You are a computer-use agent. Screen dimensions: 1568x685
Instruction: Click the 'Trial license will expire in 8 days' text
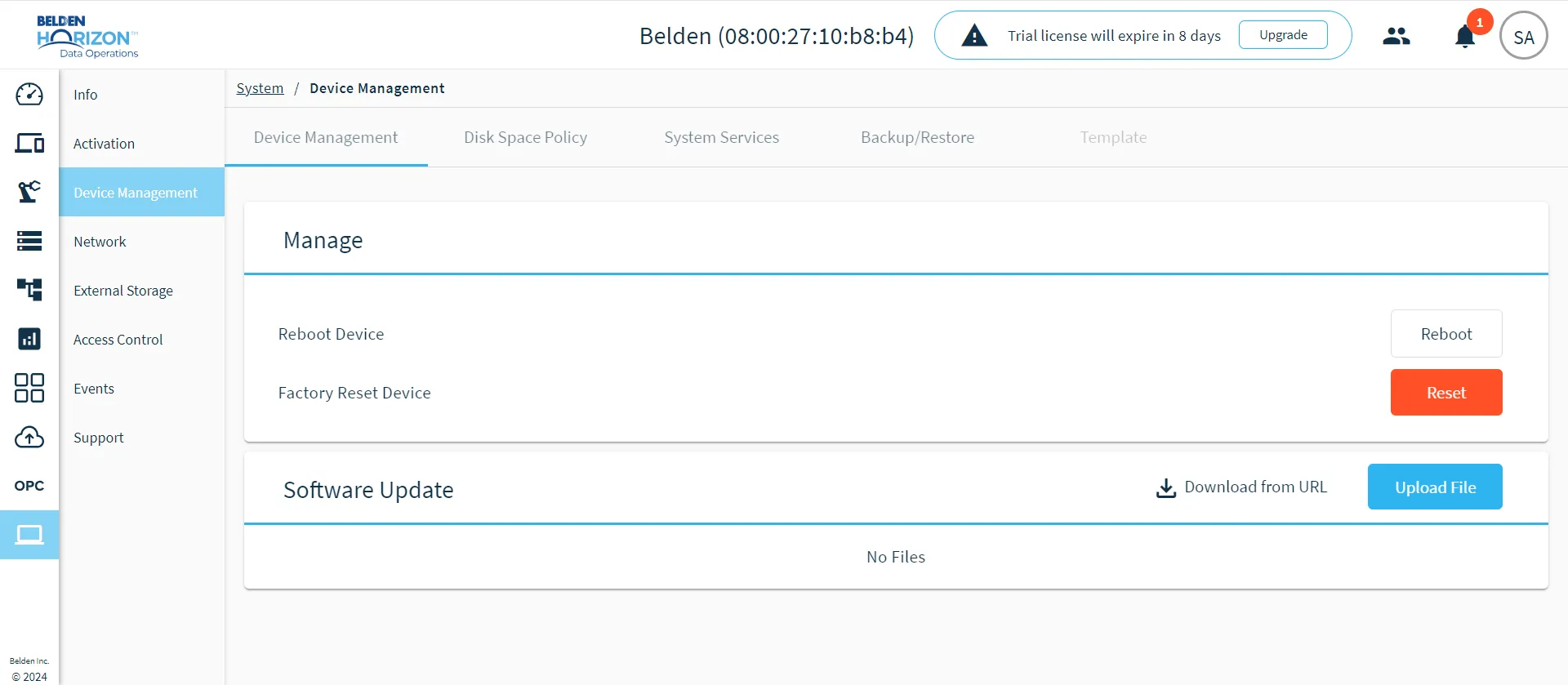1114,36
